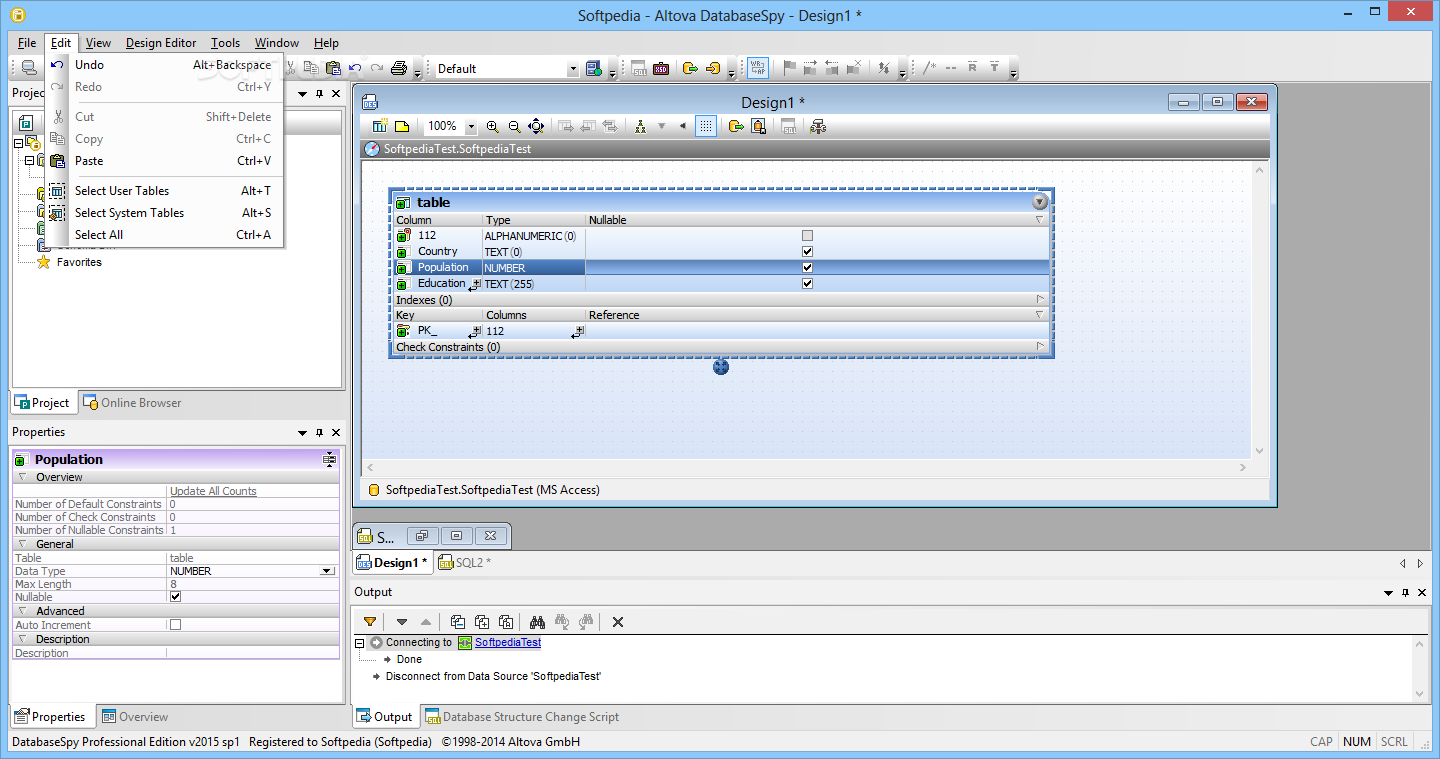The width and height of the screenshot is (1440, 759).
Task: Toggle Nullable checkbox for Education column
Action: (807, 284)
